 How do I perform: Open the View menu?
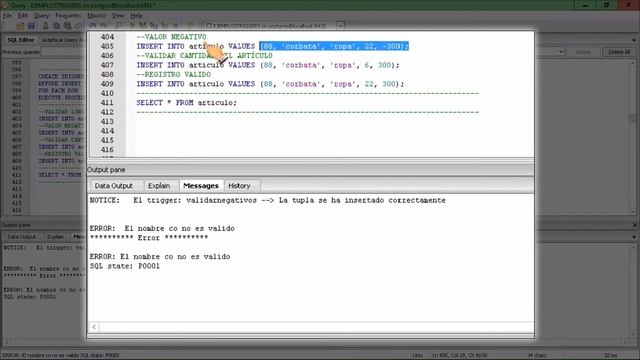[118, 16]
